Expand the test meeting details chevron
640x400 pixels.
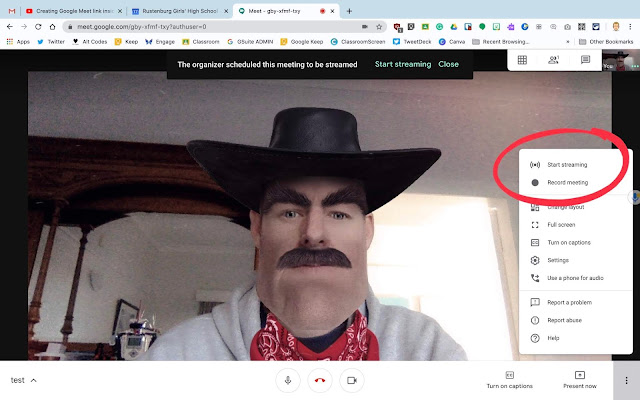[x=33, y=380]
